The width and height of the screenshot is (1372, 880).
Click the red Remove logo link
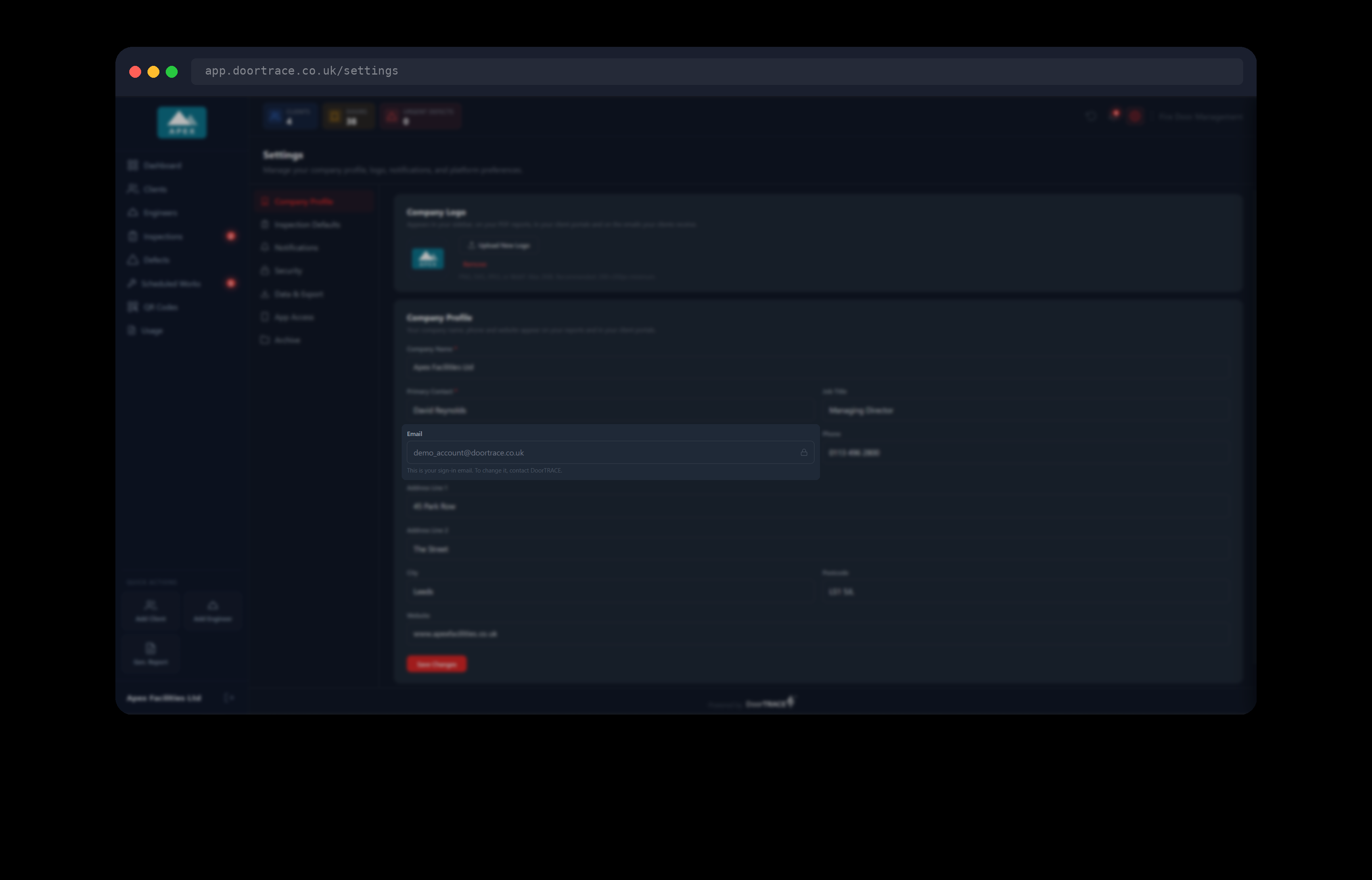point(475,265)
